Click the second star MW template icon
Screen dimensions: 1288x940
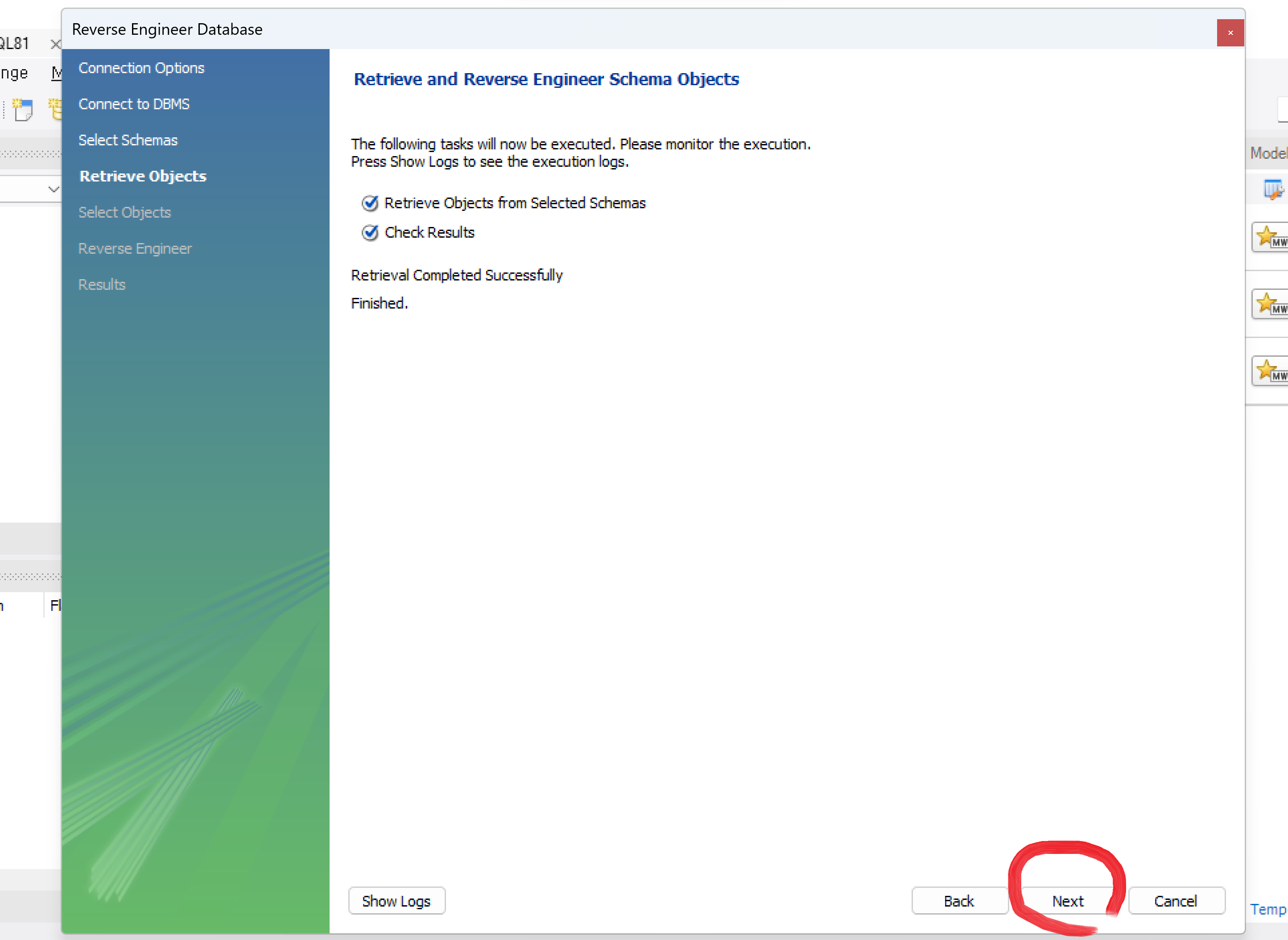(x=1271, y=305)
